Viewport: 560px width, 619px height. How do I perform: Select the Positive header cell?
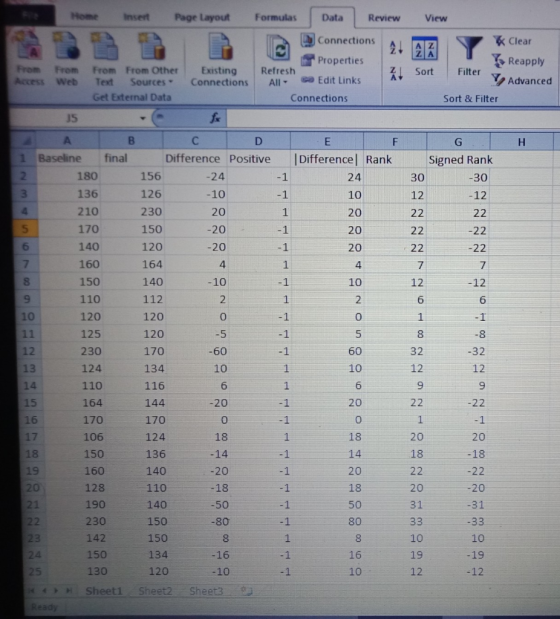click(259, 159)
